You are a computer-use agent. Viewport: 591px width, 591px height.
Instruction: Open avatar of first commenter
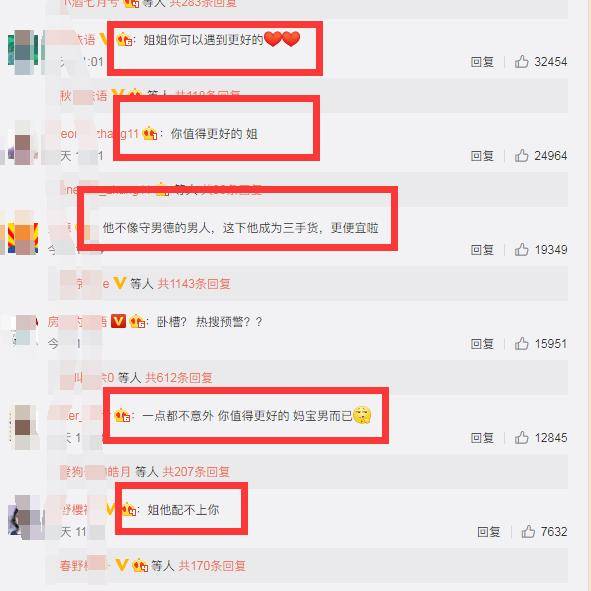tap(23, 52)
